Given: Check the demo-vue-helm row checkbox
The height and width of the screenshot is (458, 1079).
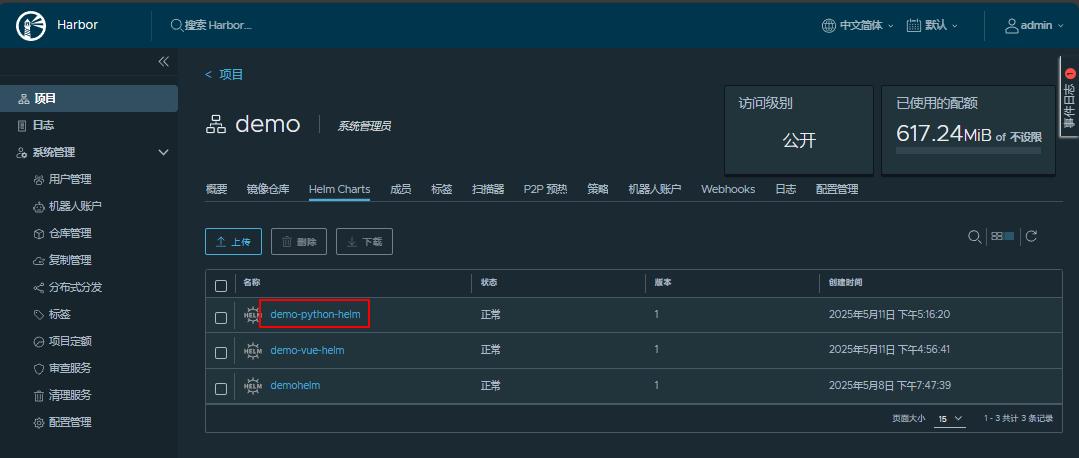Looking at the screenshot, I should click(x=221, y=353).
